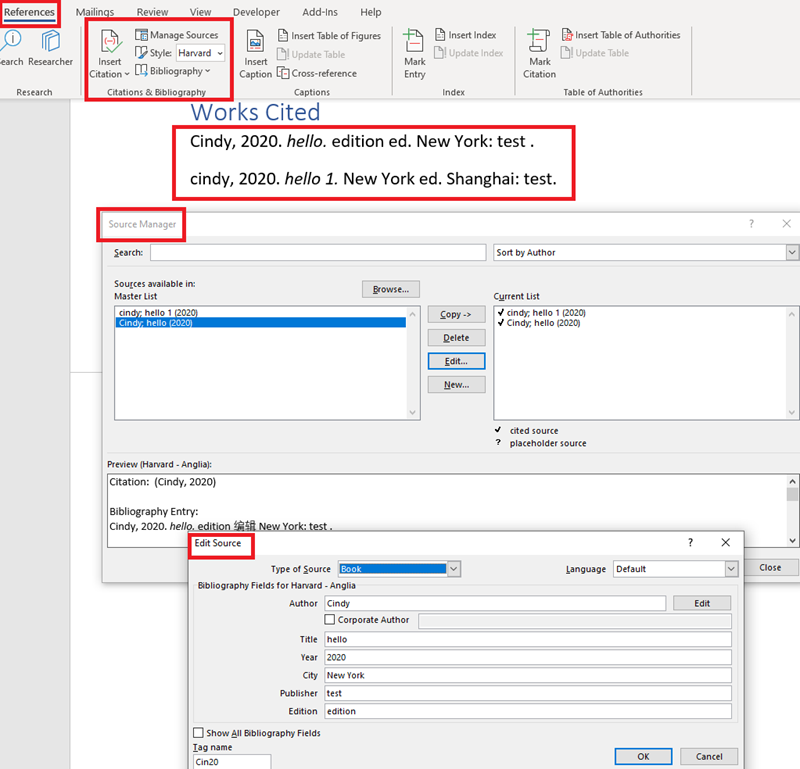Click the Browse button in Source Manager
This screenshot has height=769, width=800.
[x=390, y=289]
